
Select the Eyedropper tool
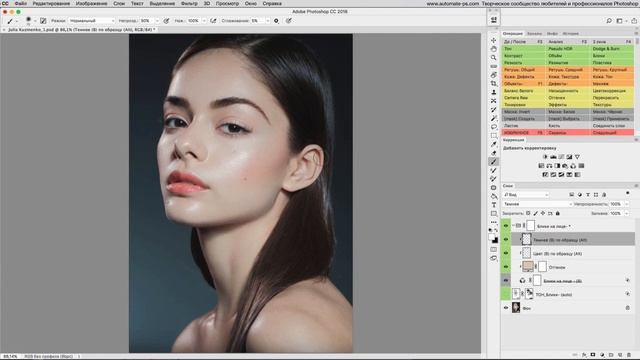pyautogui.click(x=493, y=144)
